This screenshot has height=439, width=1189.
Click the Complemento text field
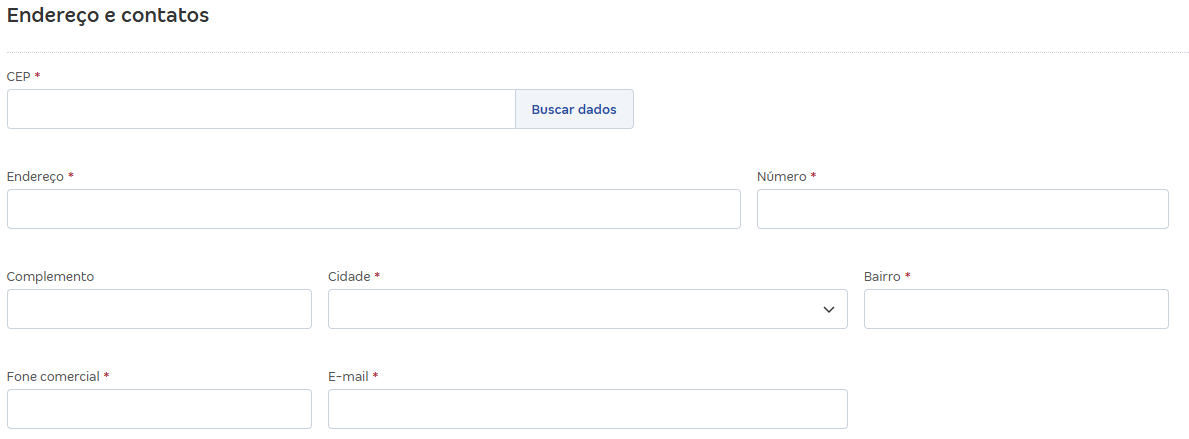click(159, 309)
